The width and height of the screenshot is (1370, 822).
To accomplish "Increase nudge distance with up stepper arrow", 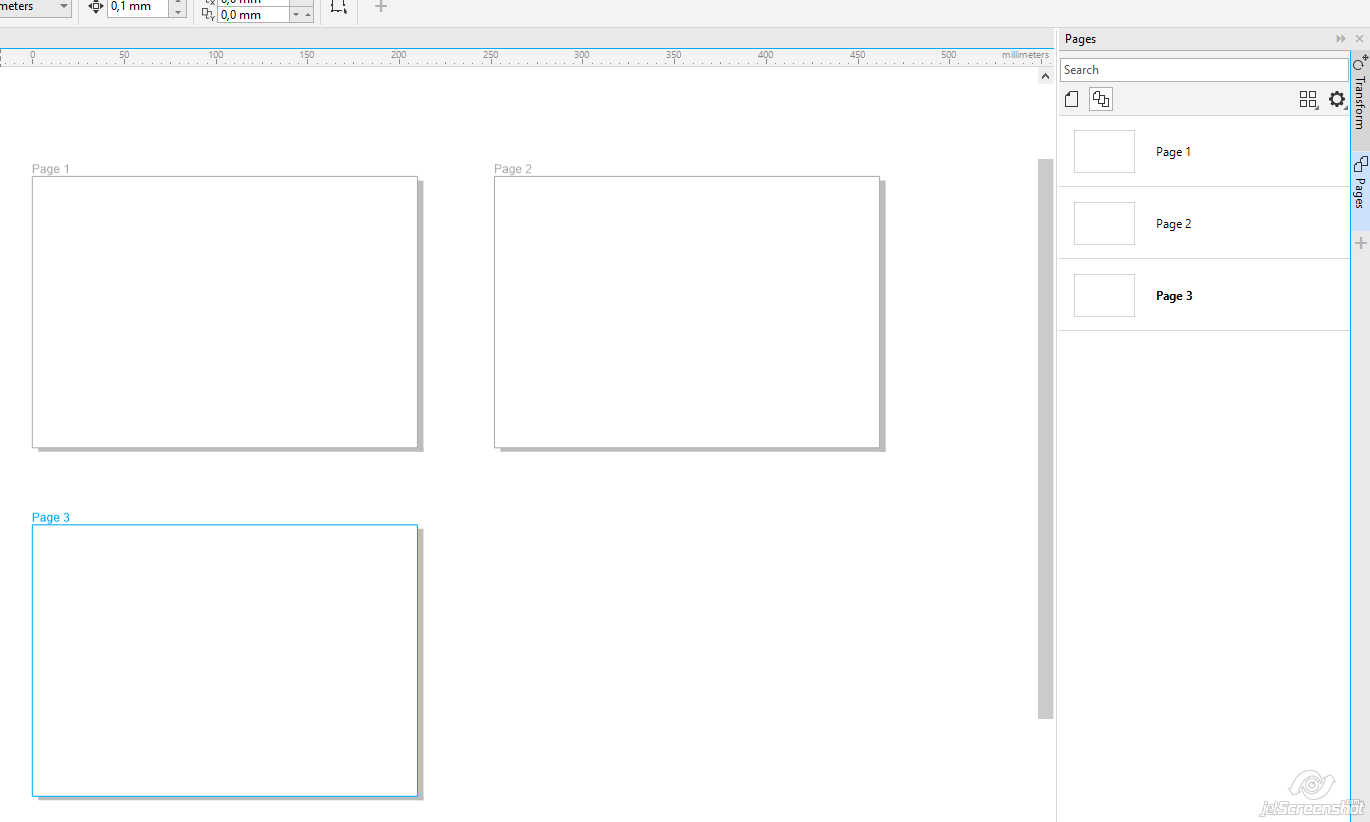I will tap(178, 3).
